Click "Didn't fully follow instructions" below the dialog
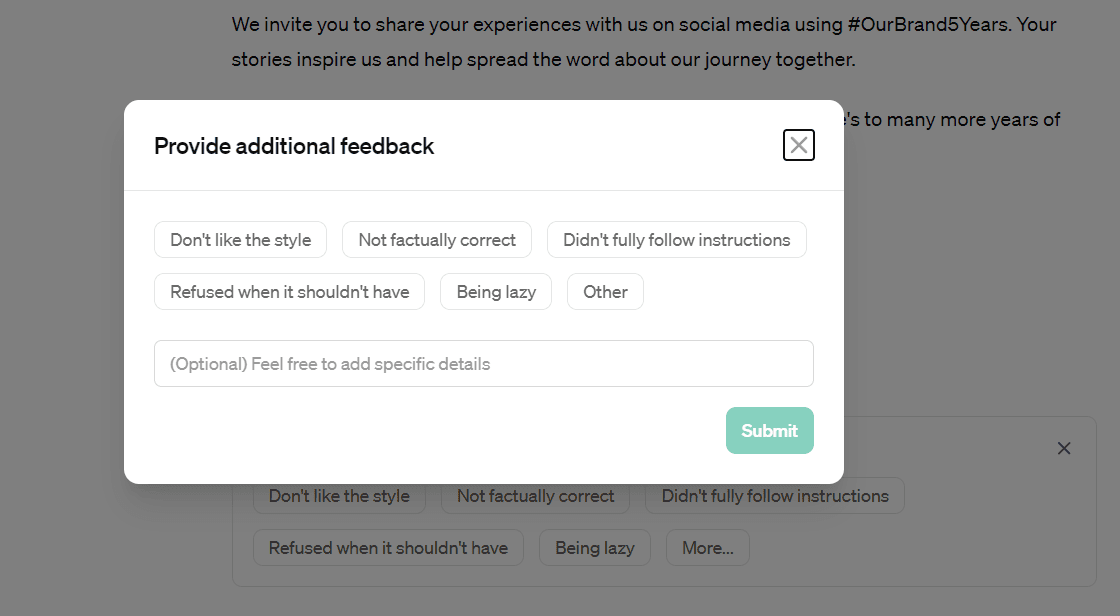 (775, 495)
